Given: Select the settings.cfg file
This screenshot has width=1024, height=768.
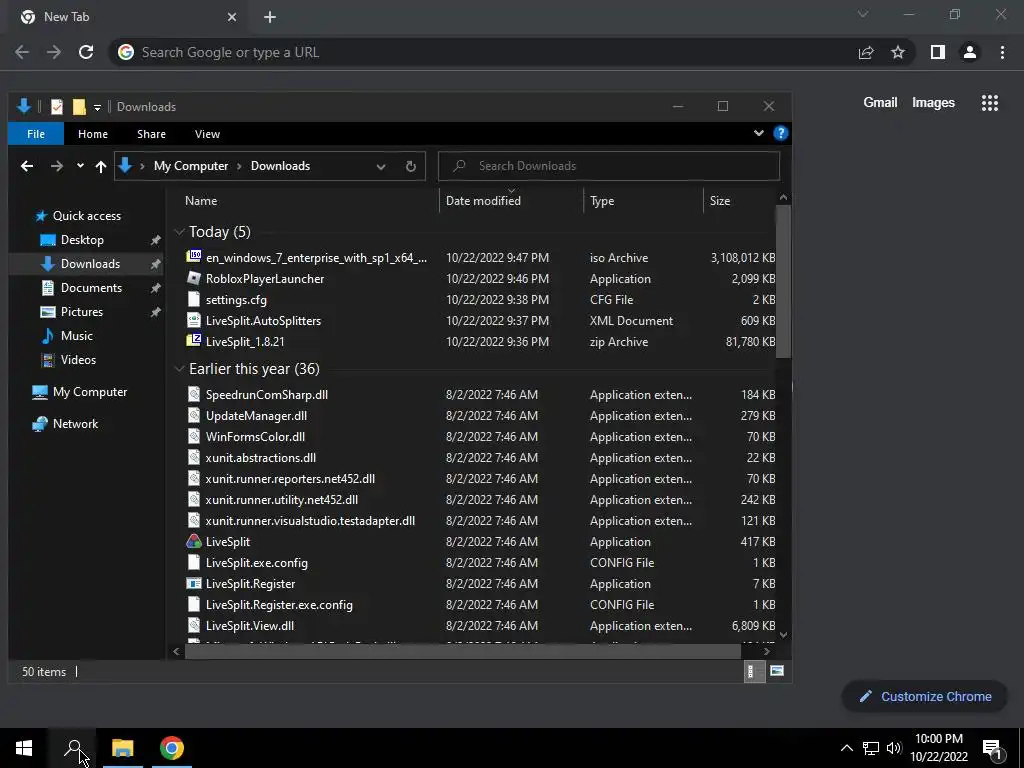Looking at the screenshot, I should pyautogui.click(x=236, y=300).
